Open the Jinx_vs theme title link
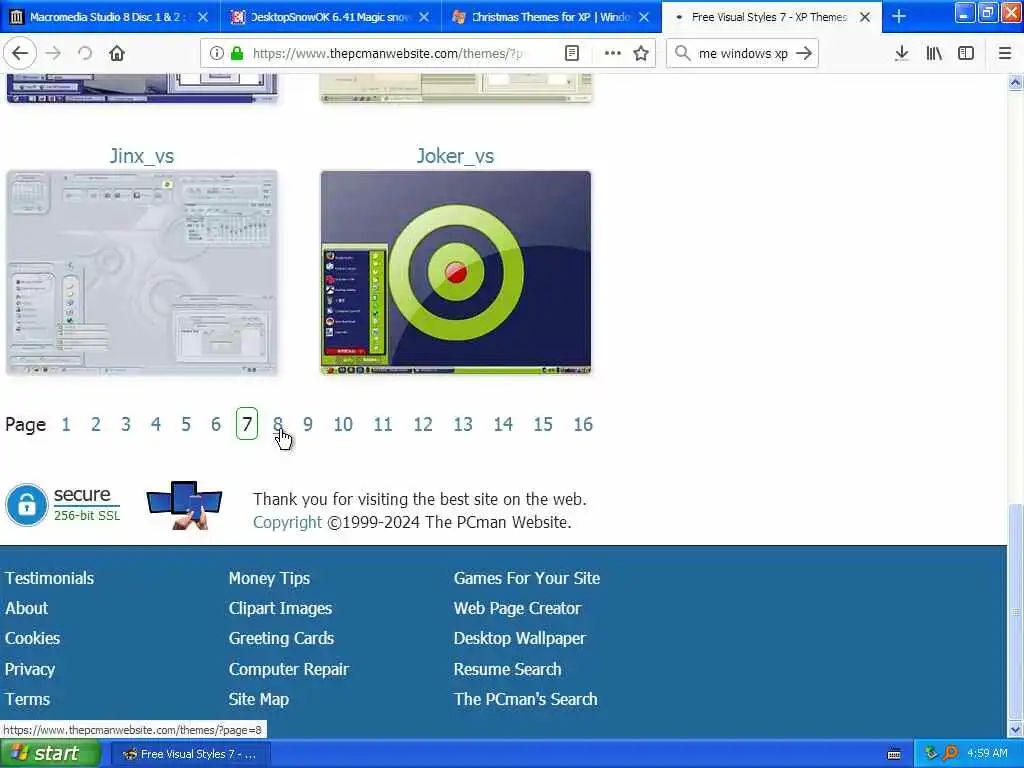Viewport: 1024px width, 768px height. pos(142,156)
